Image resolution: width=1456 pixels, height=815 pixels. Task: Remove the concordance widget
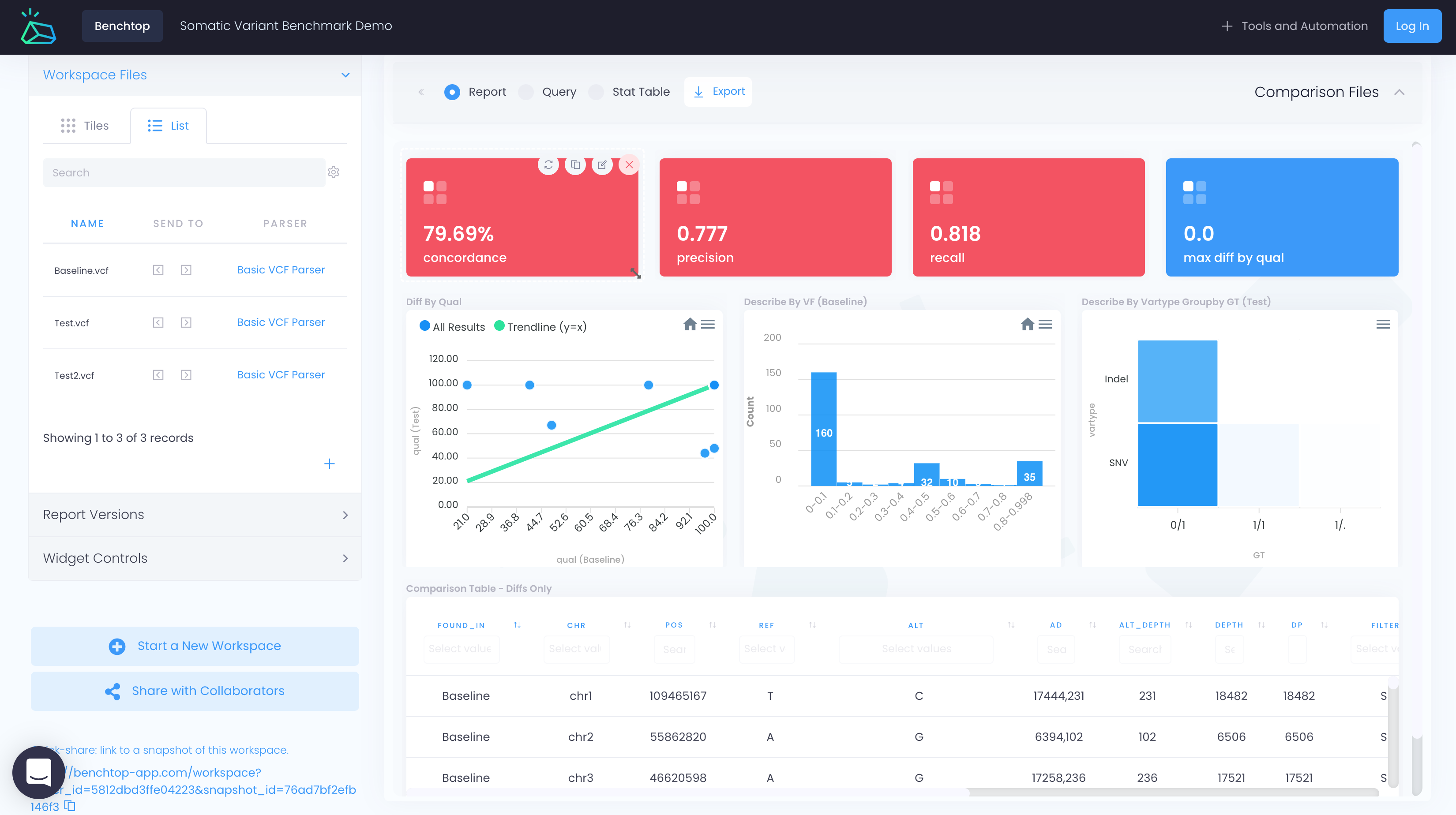pyautogui.click(x=629, y=165)
